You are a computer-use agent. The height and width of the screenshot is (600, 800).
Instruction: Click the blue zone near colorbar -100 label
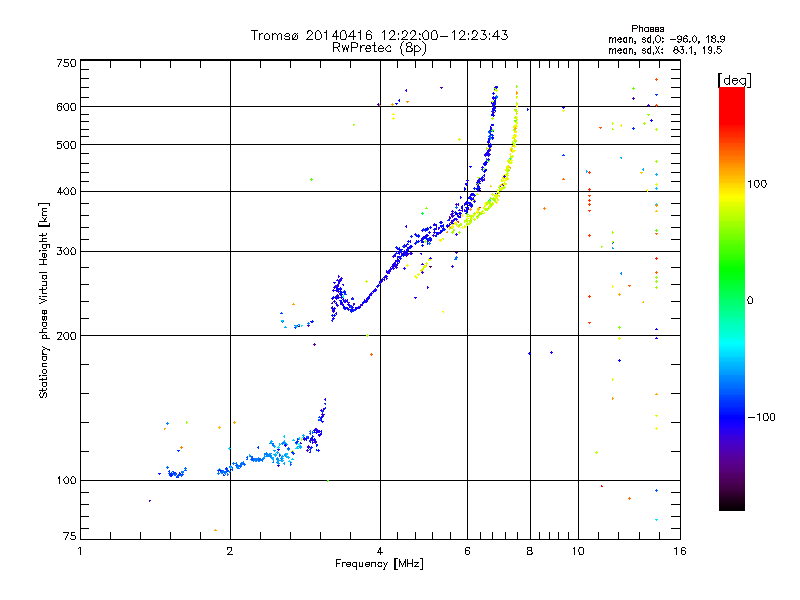[732, 417]
